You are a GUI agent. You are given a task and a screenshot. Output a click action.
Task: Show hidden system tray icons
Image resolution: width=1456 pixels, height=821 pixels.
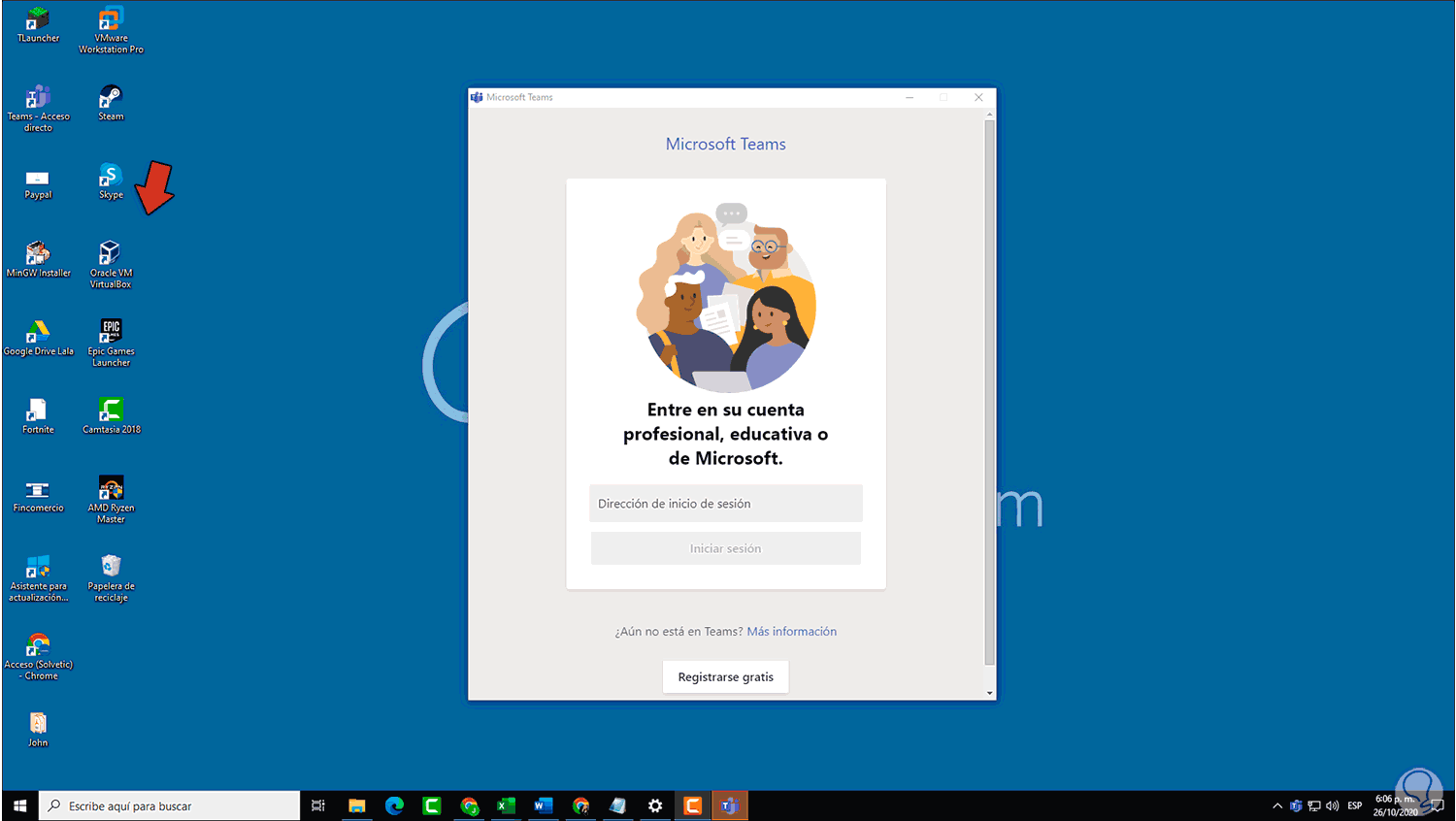1277,805
